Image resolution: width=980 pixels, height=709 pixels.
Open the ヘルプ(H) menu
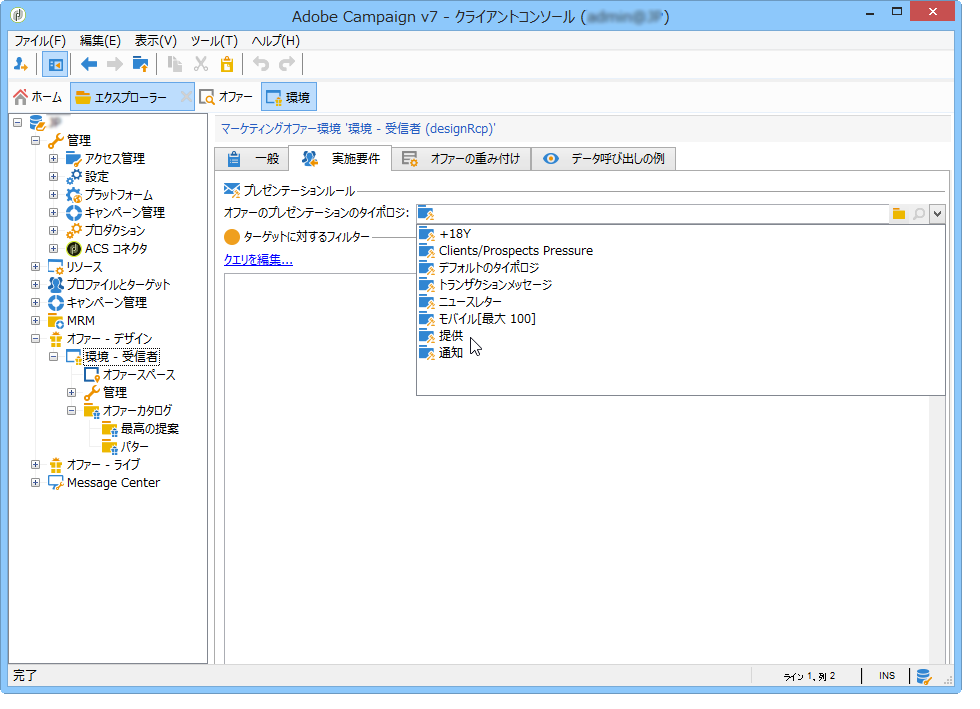coord(276,41)
